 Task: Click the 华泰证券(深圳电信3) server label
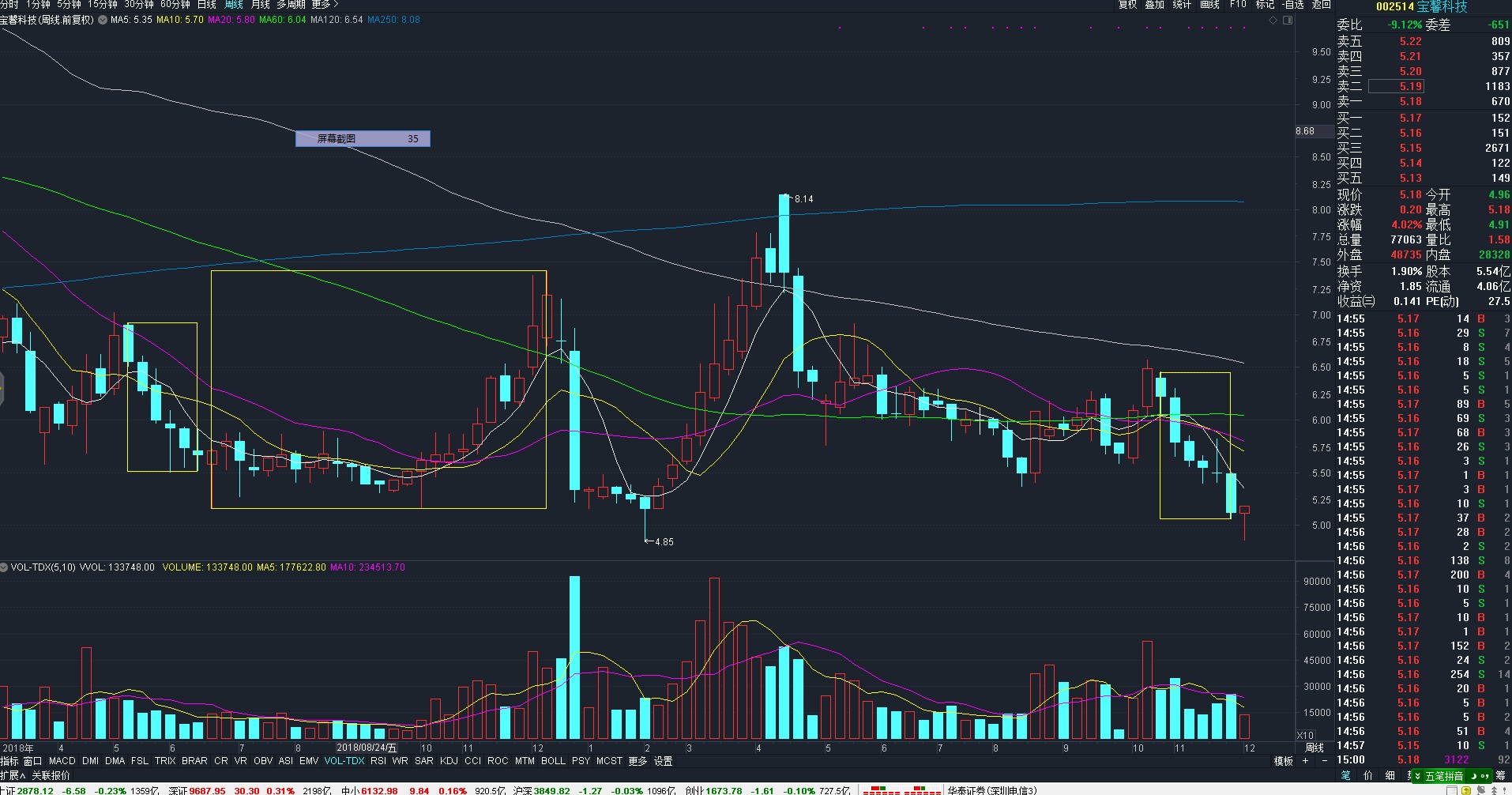pos(992,790)
